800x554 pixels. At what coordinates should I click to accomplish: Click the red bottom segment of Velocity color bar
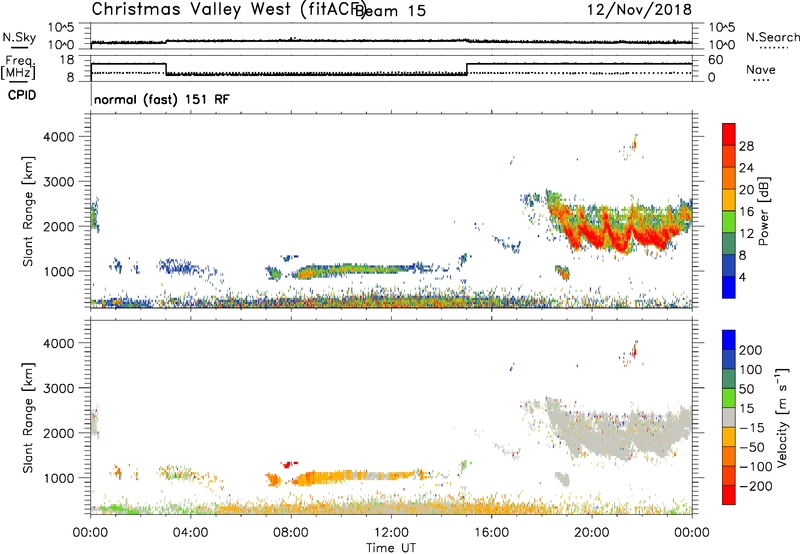tap(729, 495)
